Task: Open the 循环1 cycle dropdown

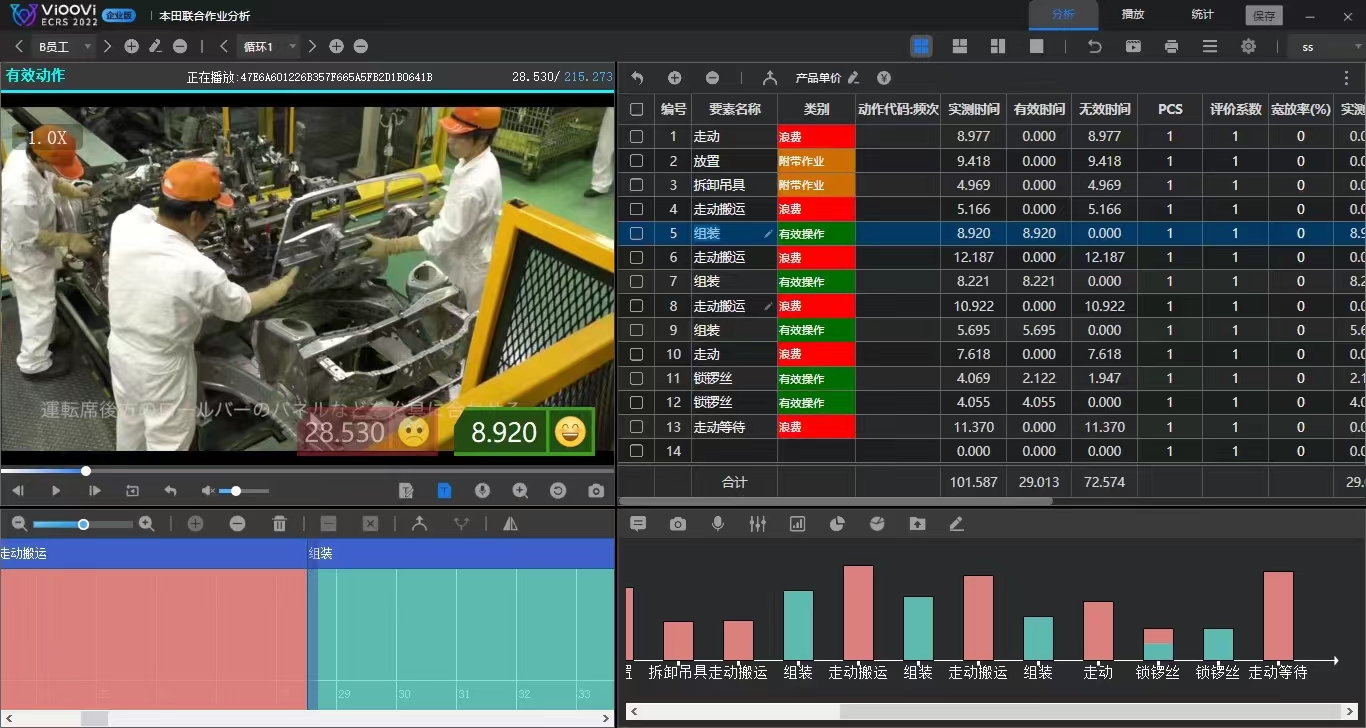Action: [269, 47]
